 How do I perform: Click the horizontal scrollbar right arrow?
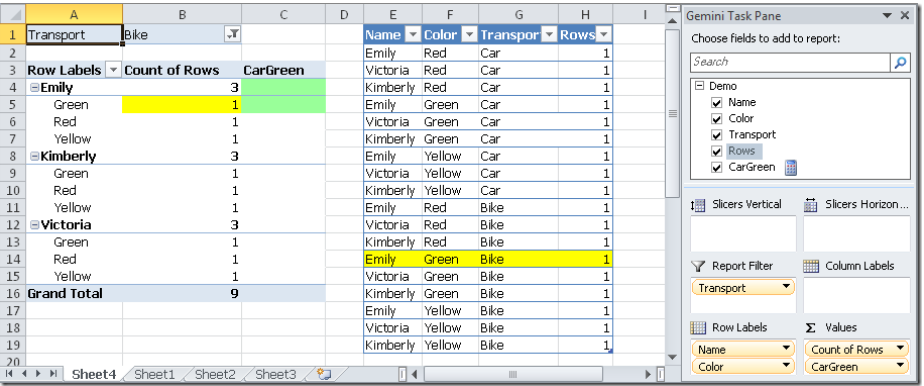point(648,374)
